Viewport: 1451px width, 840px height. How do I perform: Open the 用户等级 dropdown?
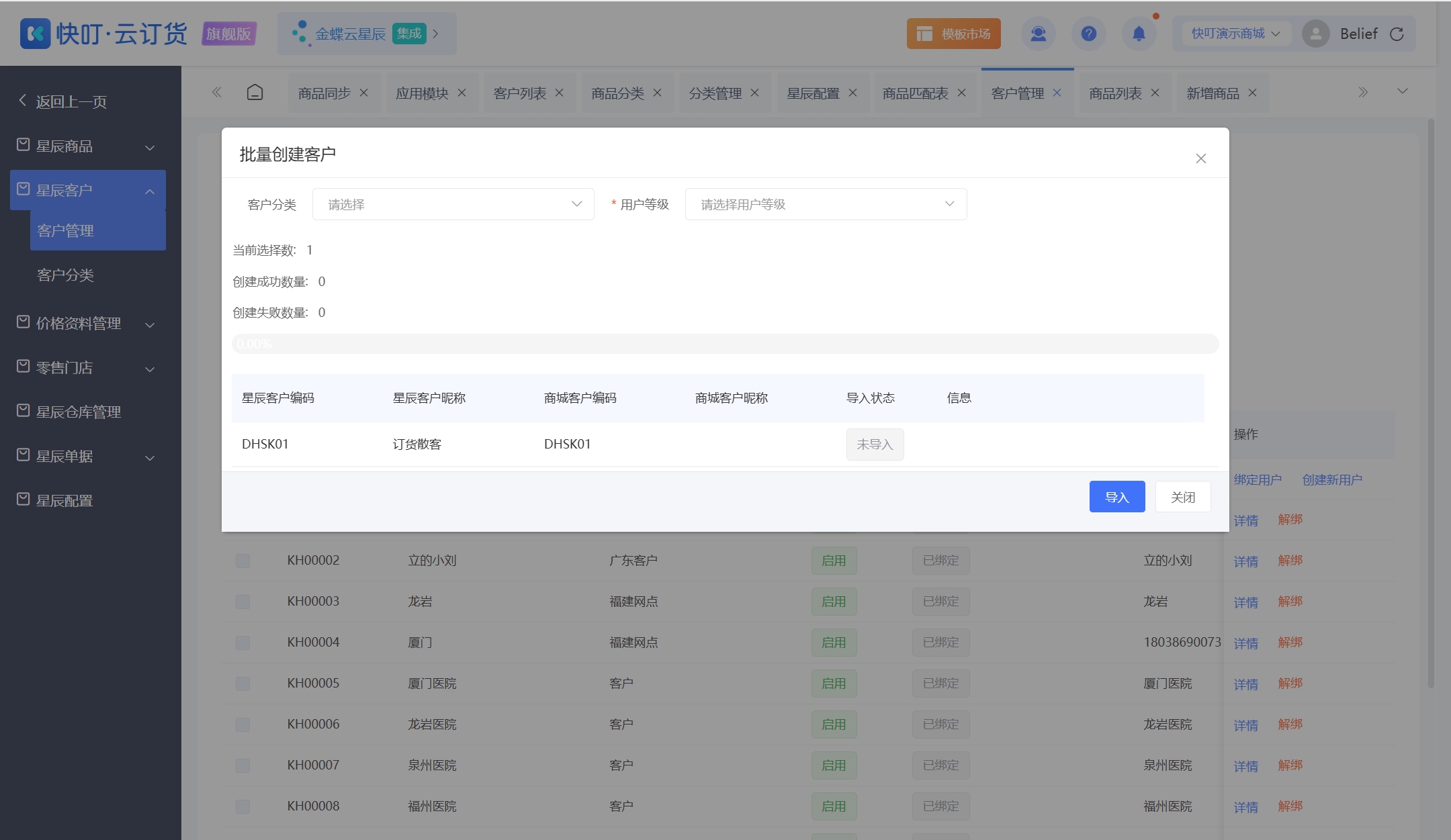826,204
